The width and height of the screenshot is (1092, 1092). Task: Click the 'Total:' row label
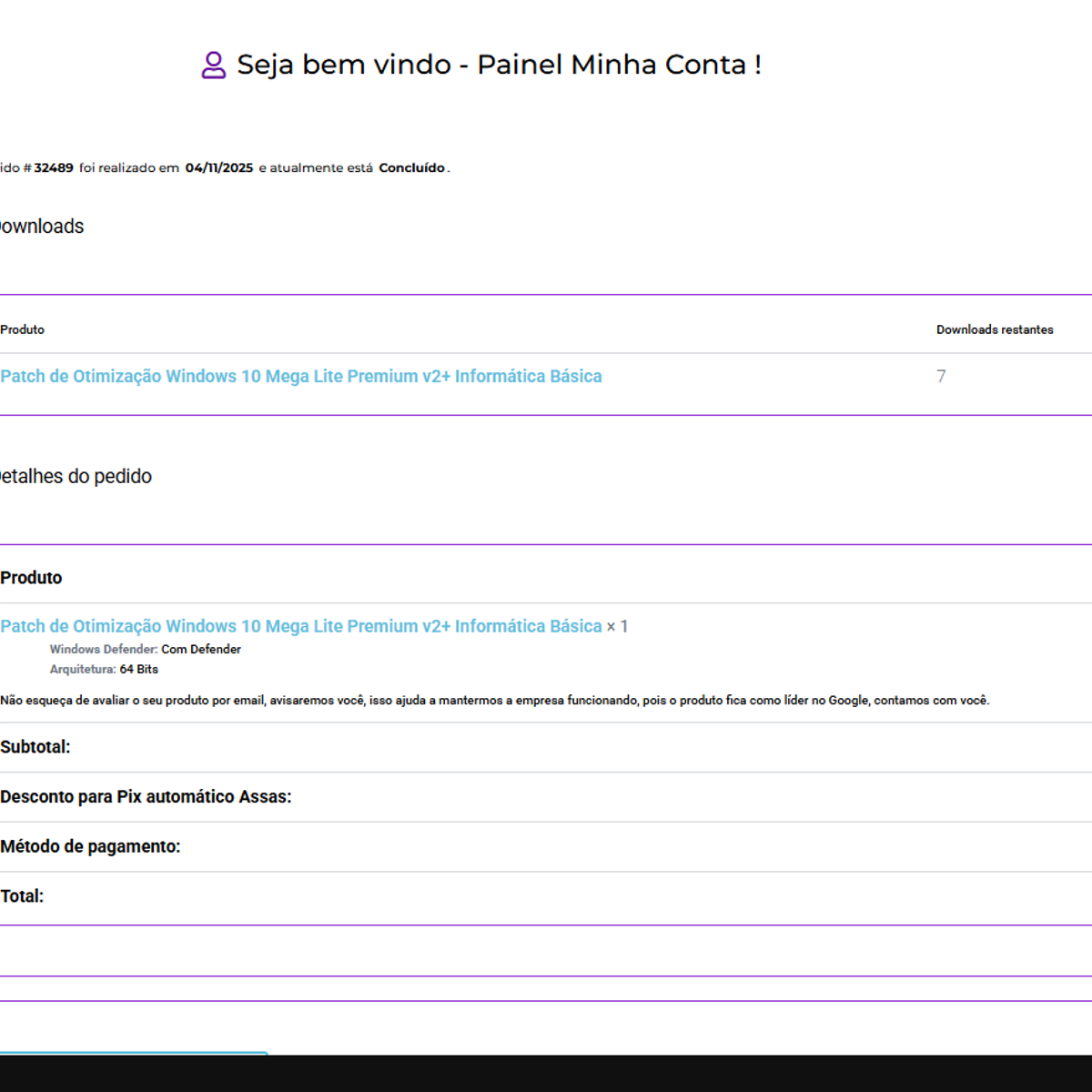(x=23, y=896)
